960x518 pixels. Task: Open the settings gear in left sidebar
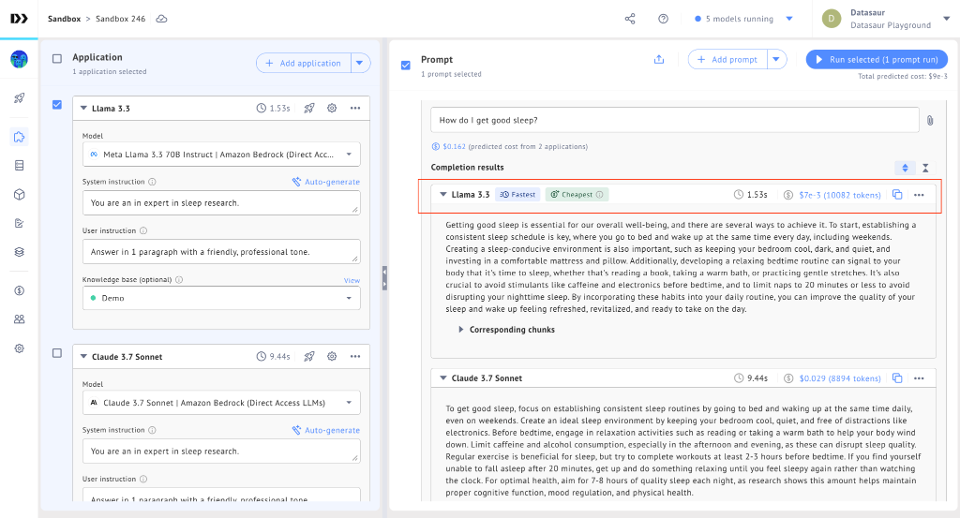point(19,348)
